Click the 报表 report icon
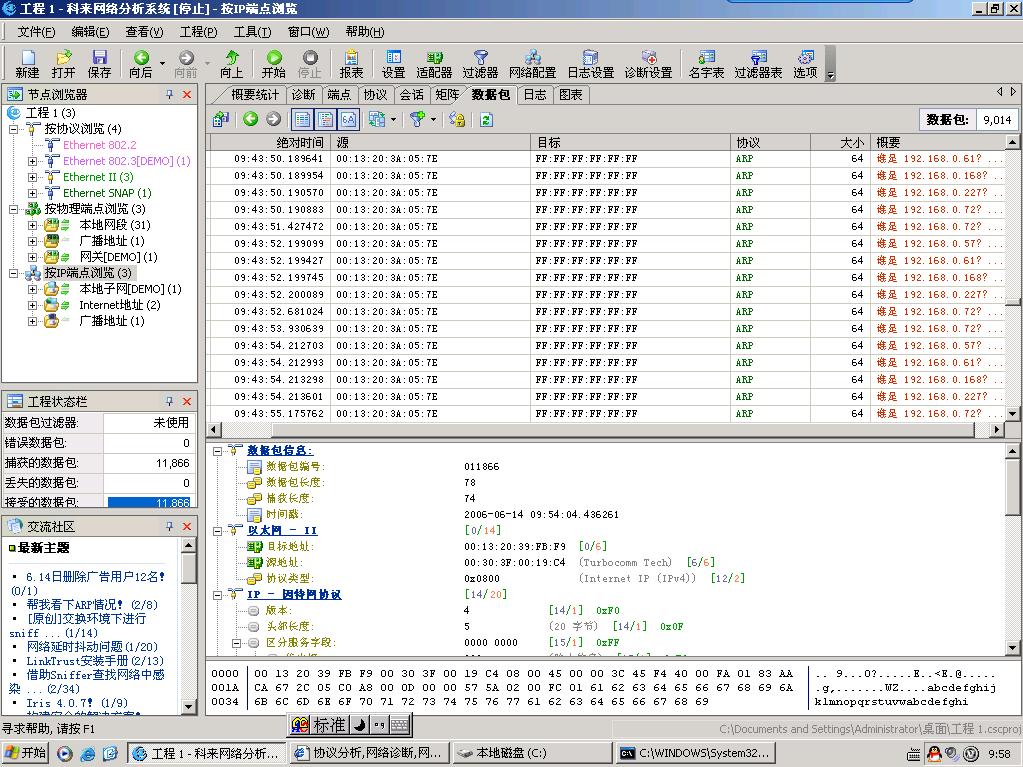Viewport: 1023px width, 767px height. point(351,59)
